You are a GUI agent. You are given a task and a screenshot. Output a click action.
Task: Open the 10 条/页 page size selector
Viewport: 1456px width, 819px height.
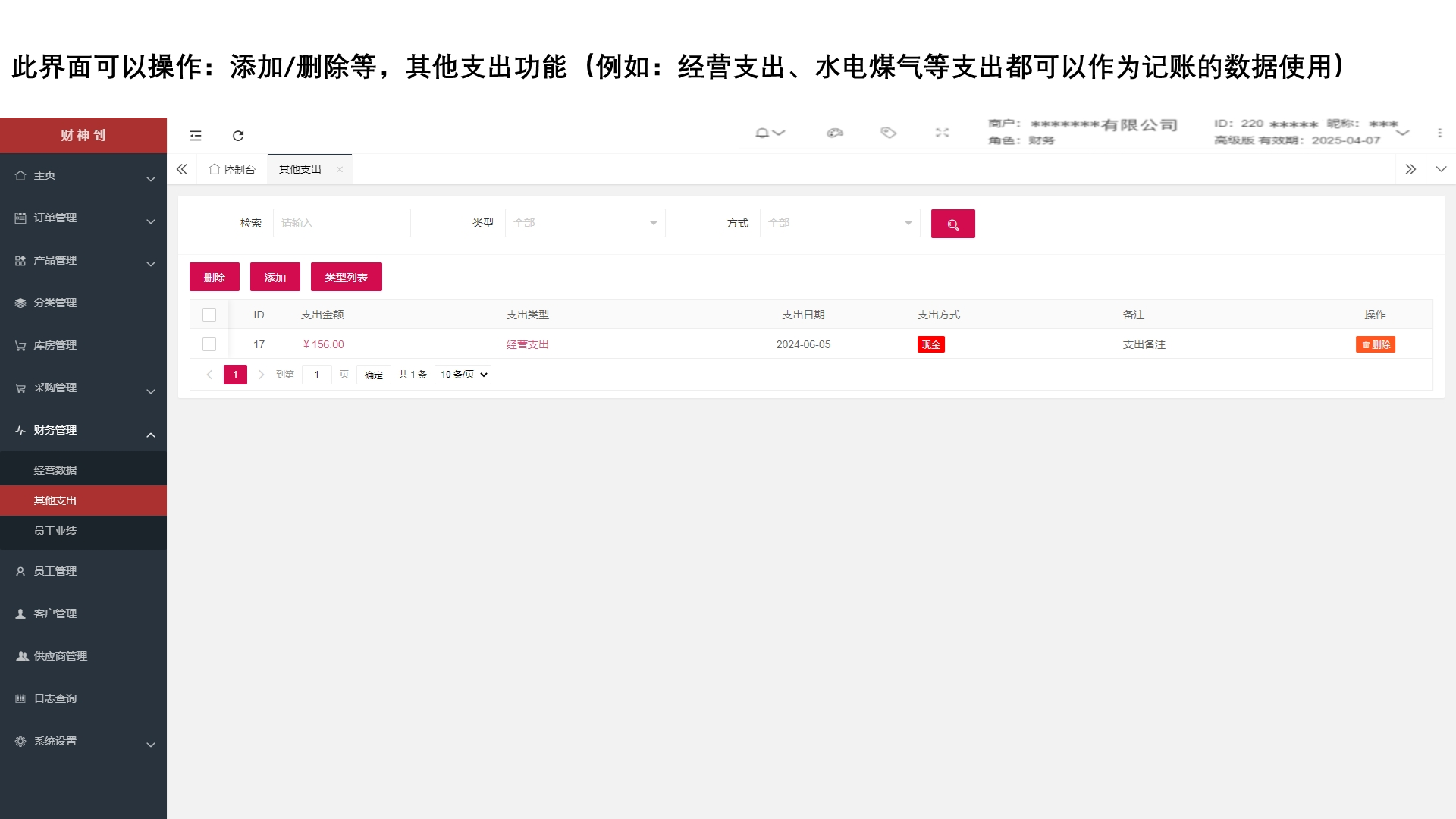[463, 375]
